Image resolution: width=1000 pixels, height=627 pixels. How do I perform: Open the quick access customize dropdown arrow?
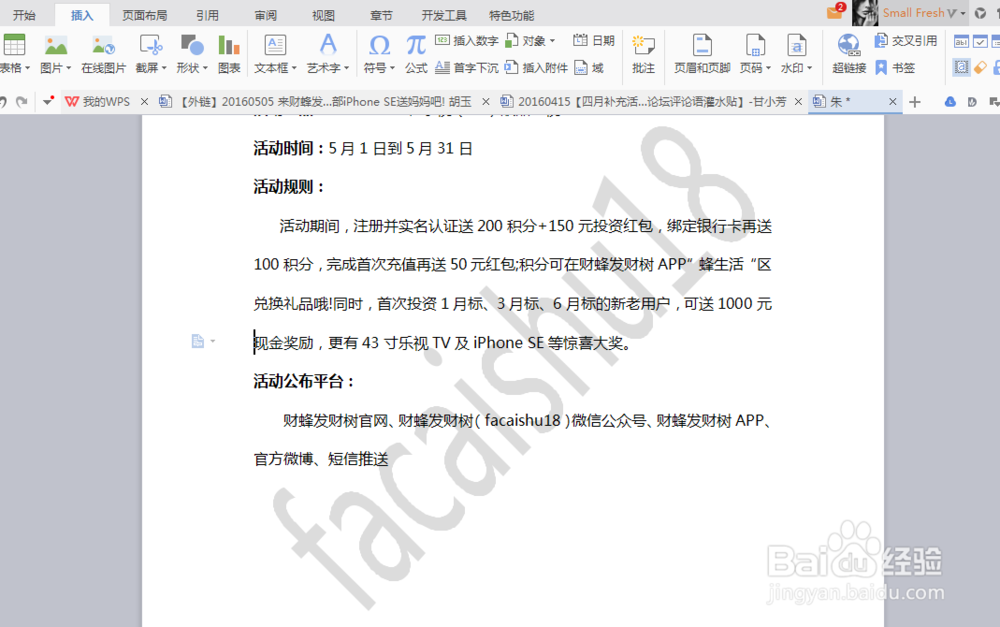point(48,101)
